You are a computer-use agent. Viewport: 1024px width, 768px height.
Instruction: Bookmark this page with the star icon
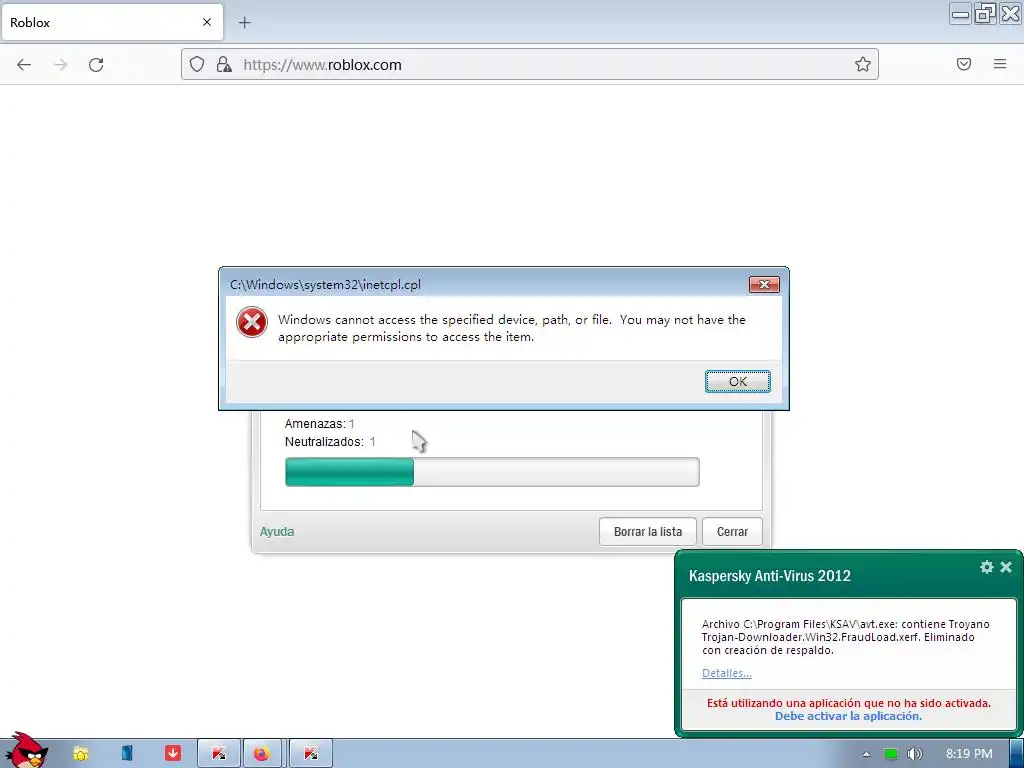pos(863,64)
